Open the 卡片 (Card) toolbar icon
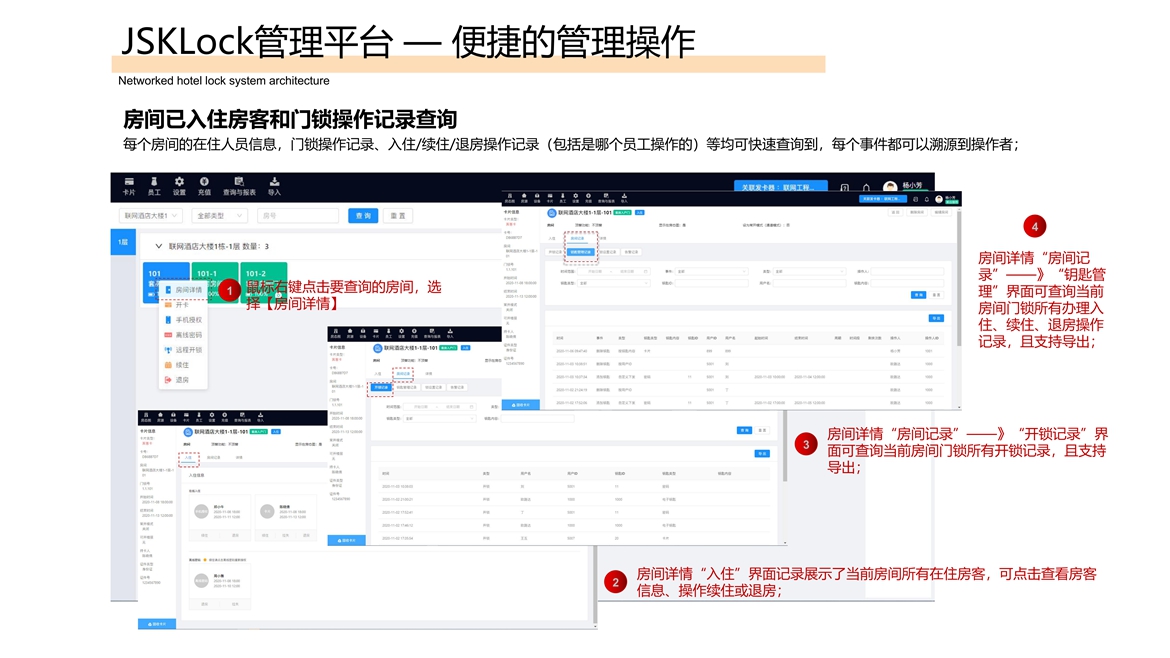Image resolution: width=1170 pixels, height=658 pixels. (x=129, y=186)
